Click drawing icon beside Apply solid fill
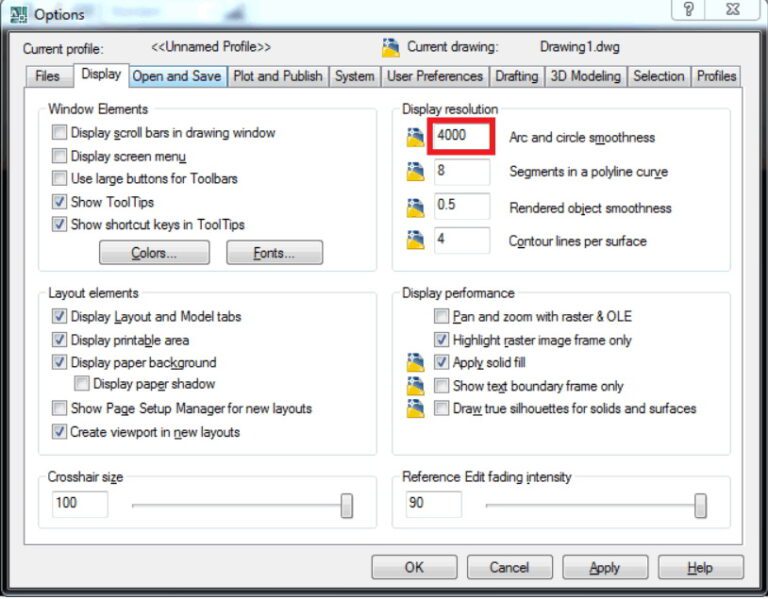Screen dimensions: 768x599 pos(415,362)
